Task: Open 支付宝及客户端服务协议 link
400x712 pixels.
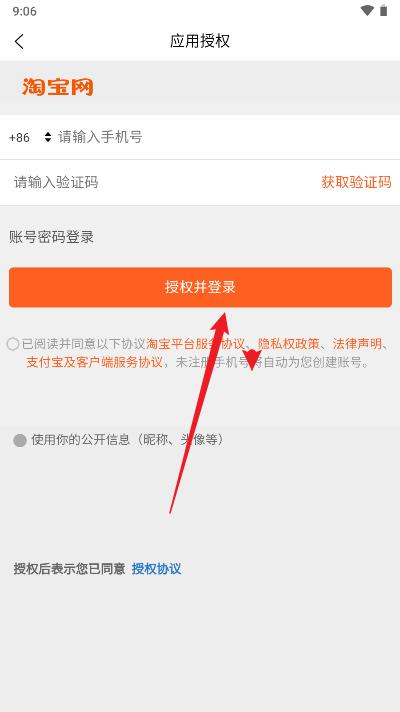Action: 94,362
